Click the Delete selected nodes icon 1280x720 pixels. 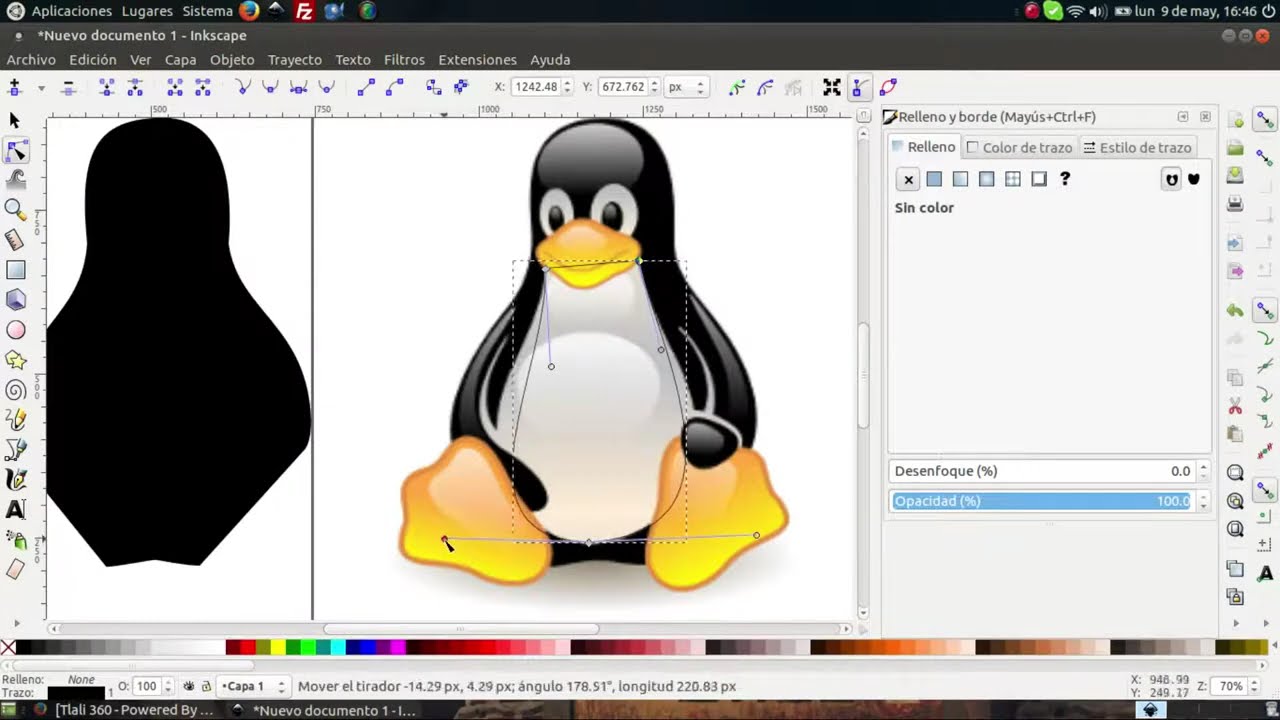pos(68,87)
